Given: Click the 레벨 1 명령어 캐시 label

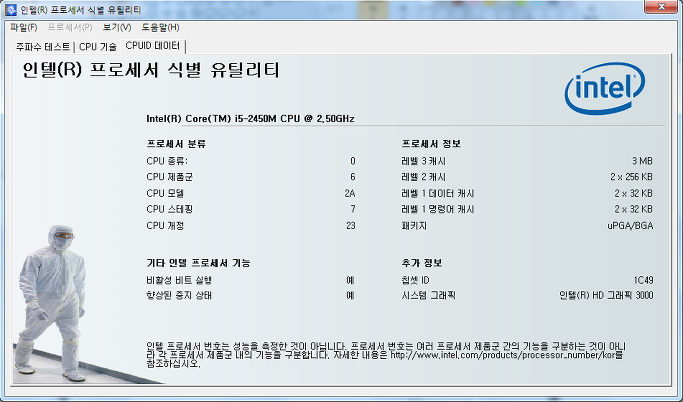Looking at the screenshot, I should [438, 209].
